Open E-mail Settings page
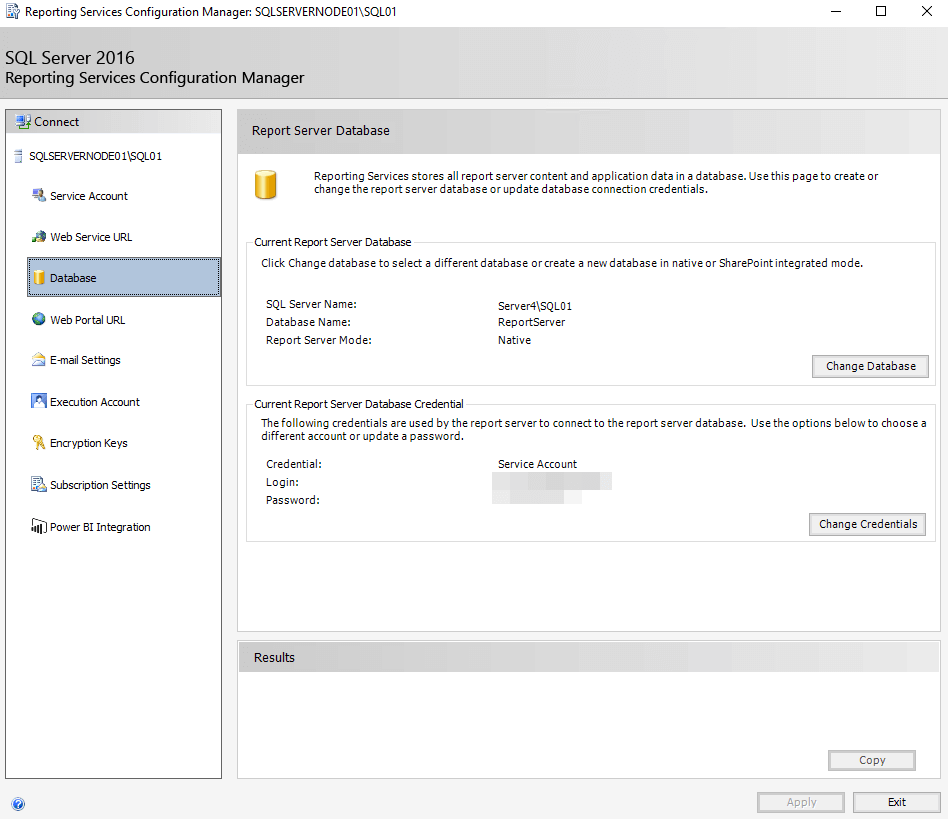 pyautogui.click(x=85, y=360)
